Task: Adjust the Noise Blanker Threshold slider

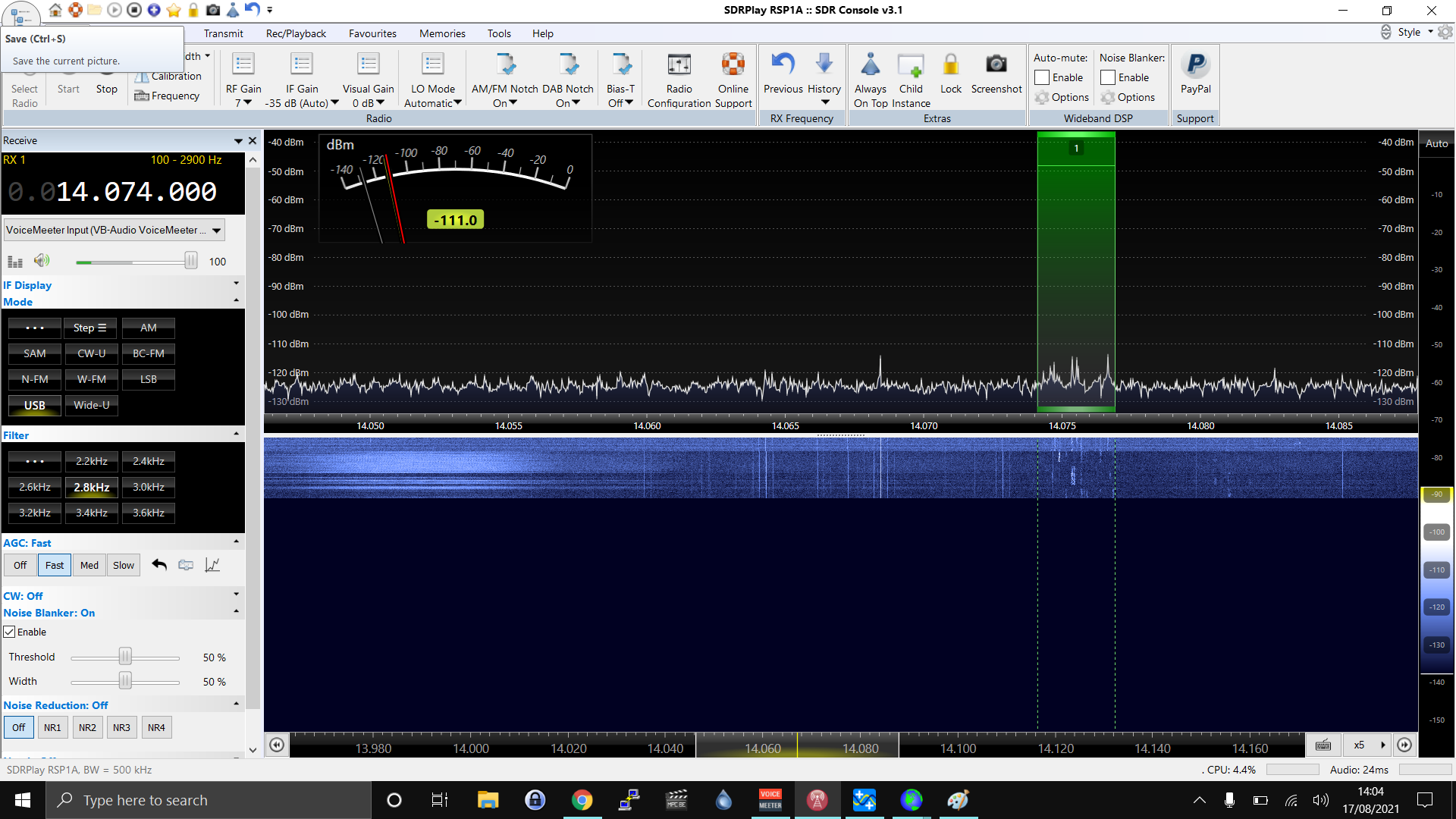Action: click(x=125, y=657)
